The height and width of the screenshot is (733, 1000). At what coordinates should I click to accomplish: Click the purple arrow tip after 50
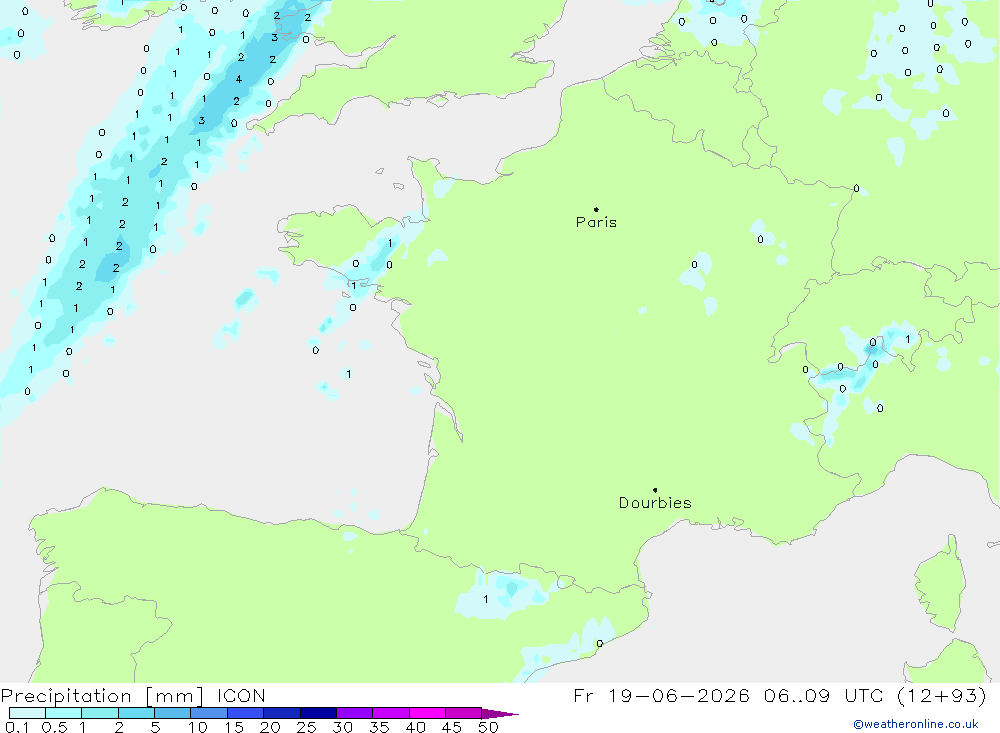(x=501, y=713)
